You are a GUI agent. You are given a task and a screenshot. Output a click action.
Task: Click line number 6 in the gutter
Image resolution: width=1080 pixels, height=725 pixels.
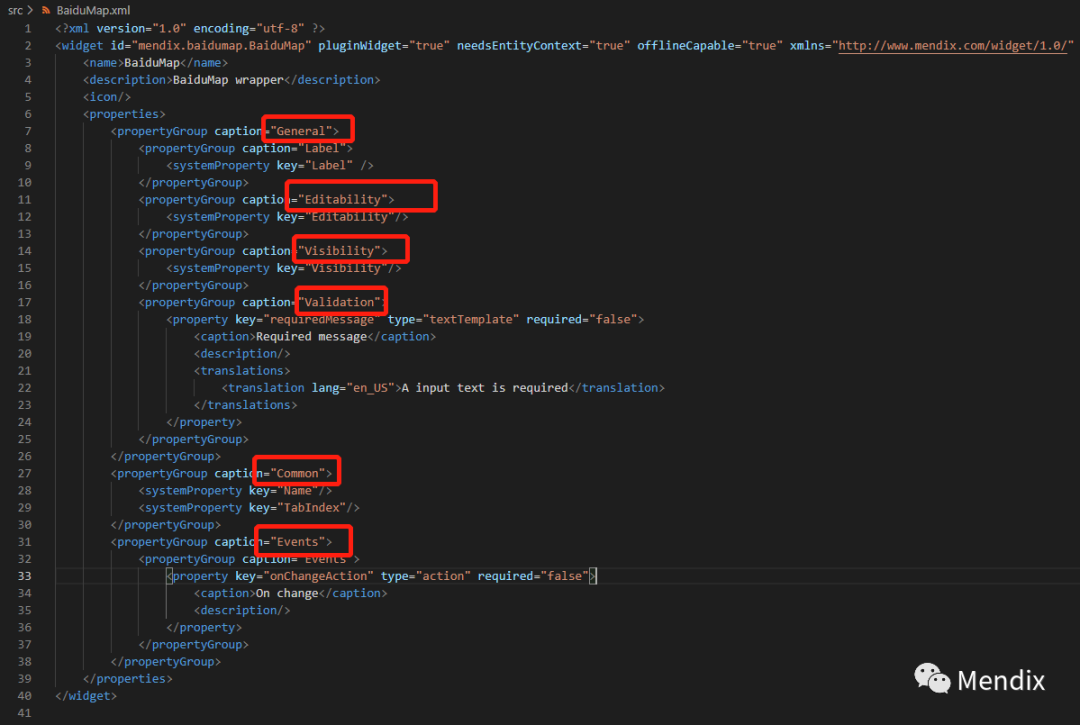pos(28,114)
